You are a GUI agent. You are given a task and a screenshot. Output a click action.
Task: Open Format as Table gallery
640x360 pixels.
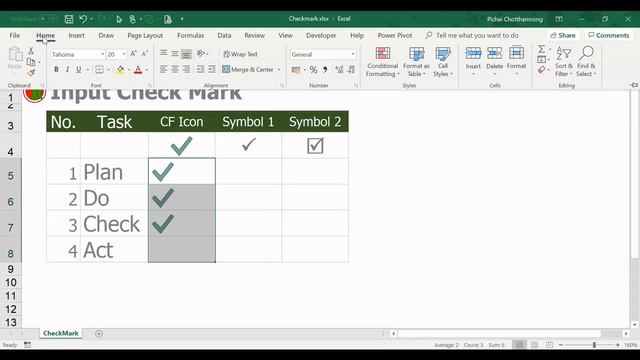click(x=416, y=62)
